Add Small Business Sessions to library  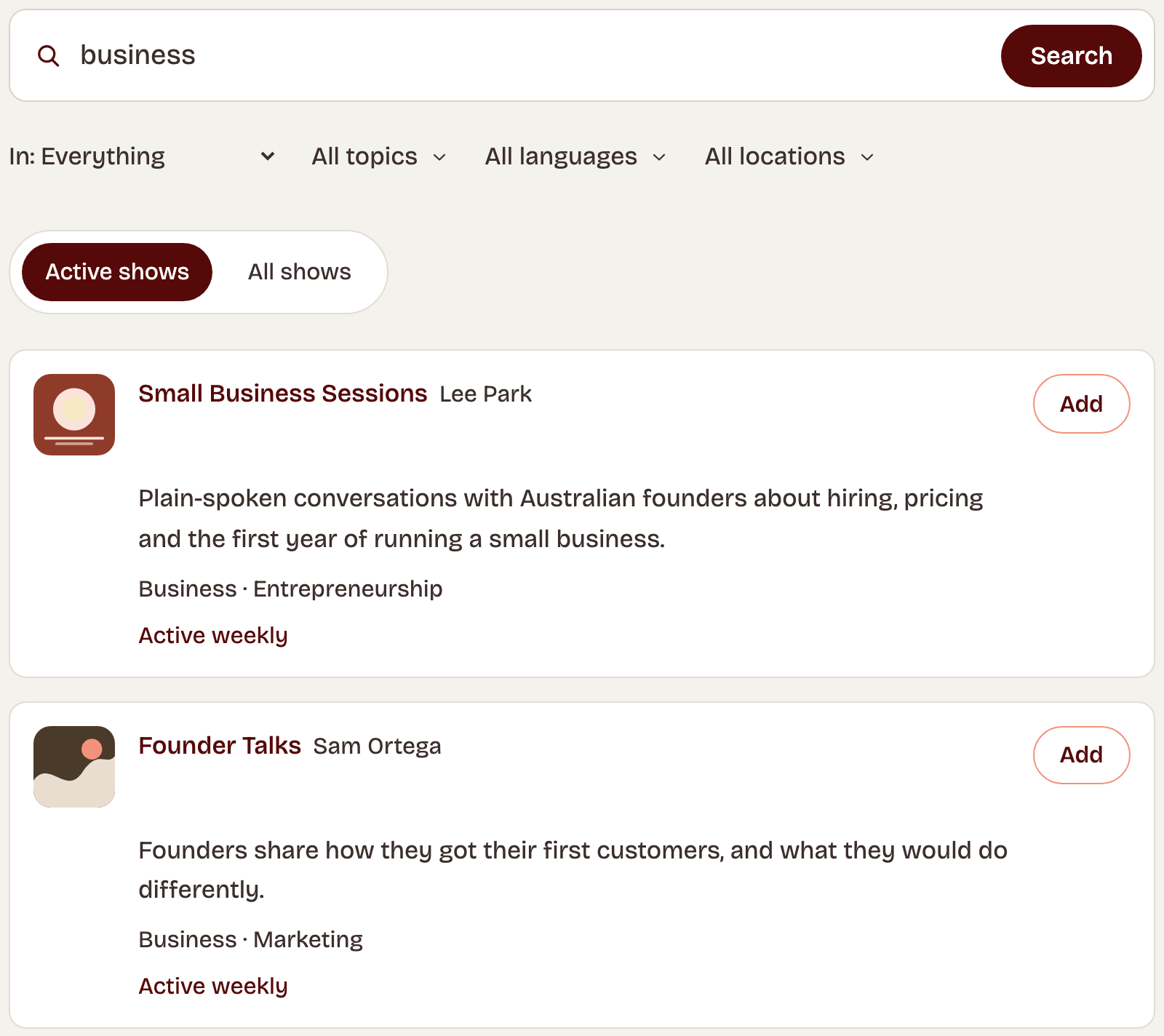click(1081, 404)
